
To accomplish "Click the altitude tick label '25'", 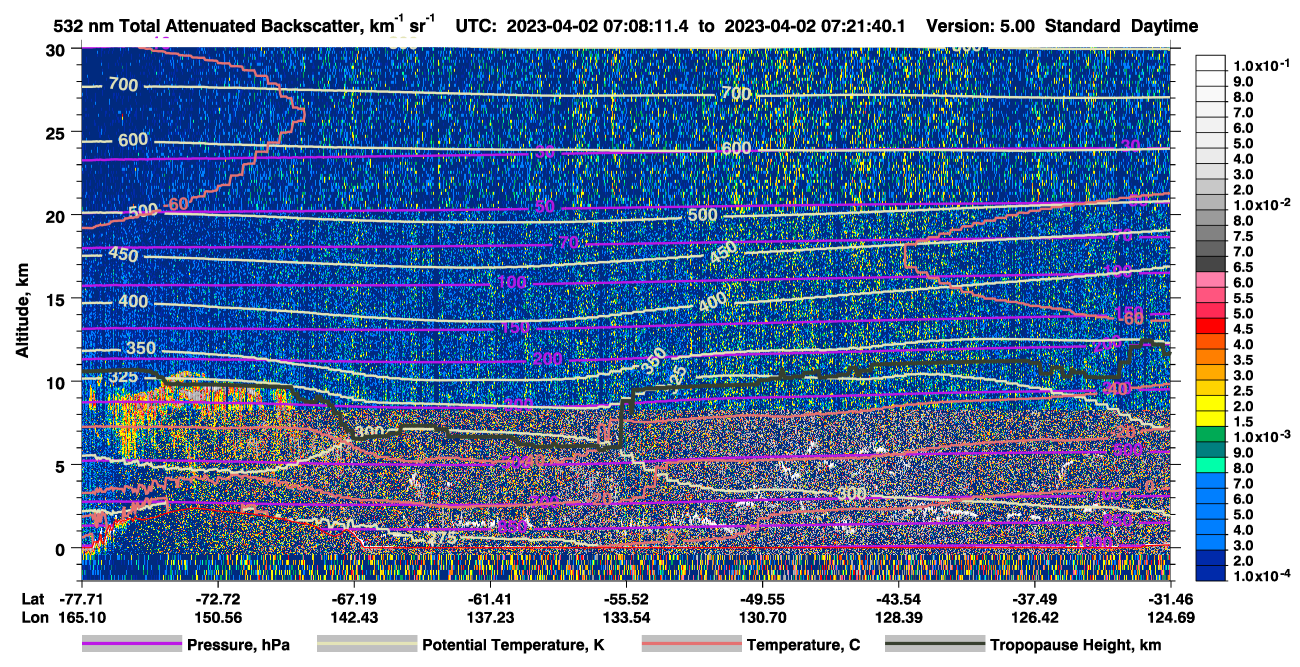I will click(58, 132).
